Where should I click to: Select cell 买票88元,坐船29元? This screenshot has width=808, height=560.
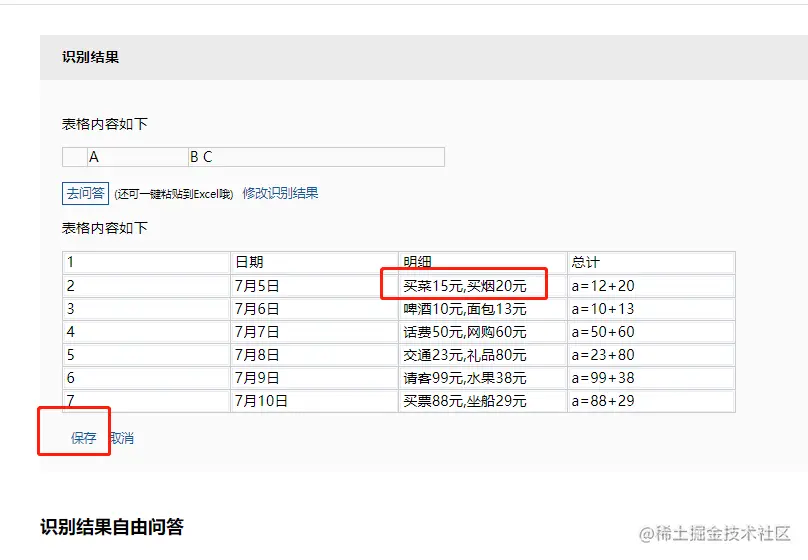pos(482,401)
